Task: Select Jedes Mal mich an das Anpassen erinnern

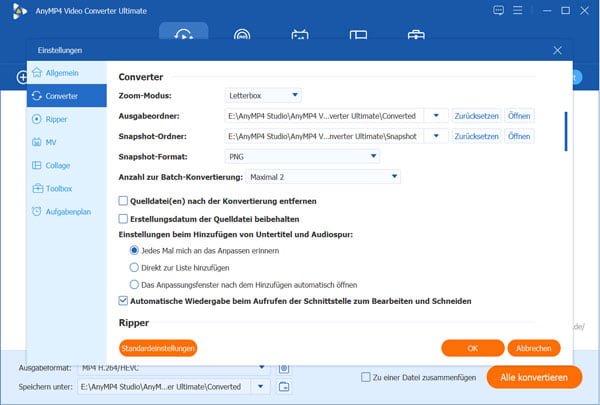Action: tap(134, 250)
